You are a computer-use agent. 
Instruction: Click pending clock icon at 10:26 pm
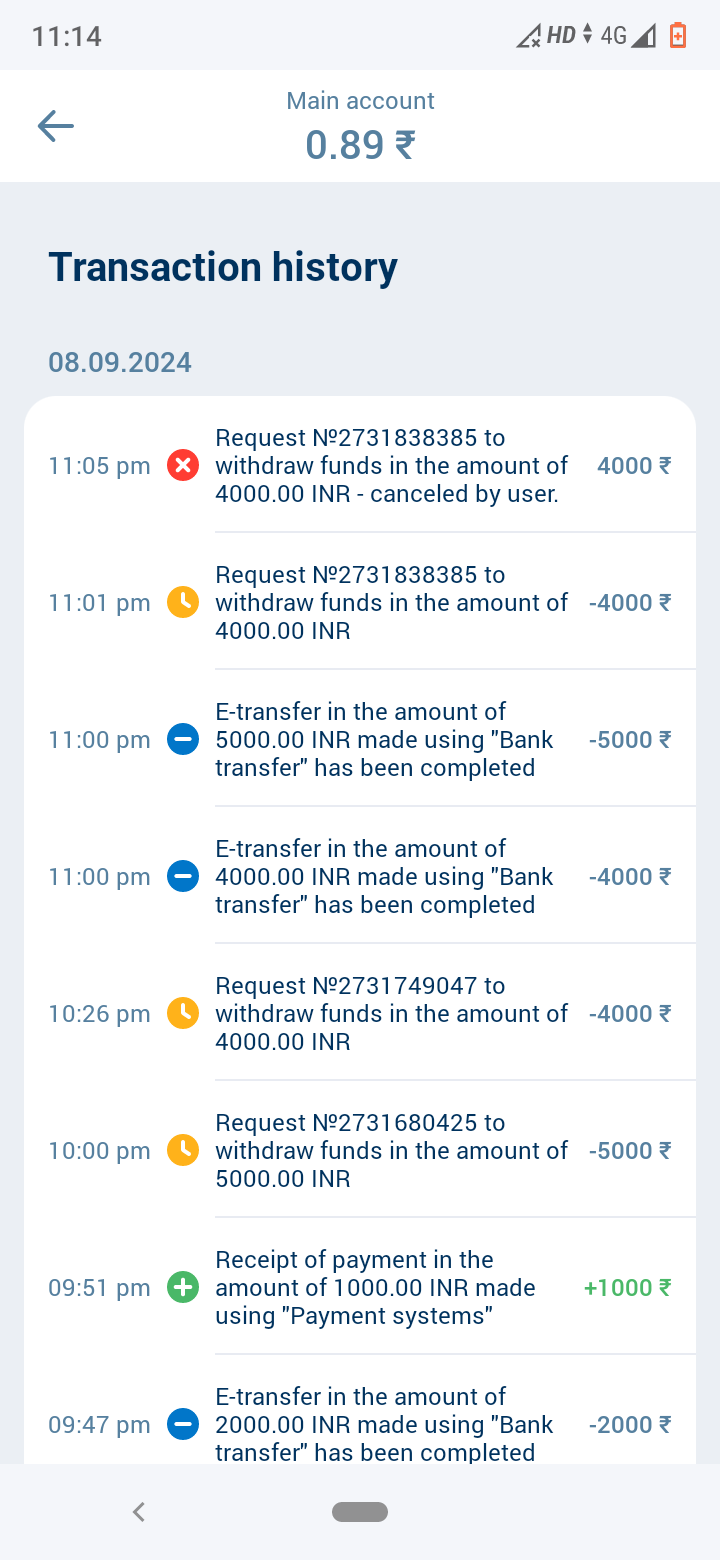click(x=183, y=1014)
